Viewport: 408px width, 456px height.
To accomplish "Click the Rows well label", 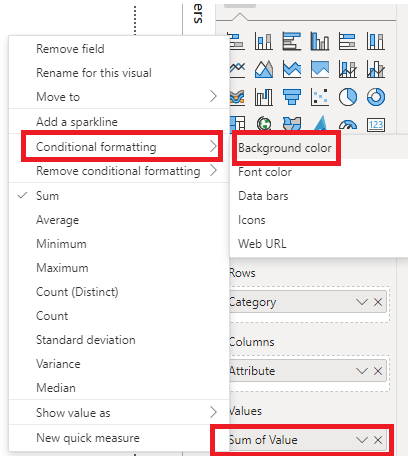I will pyautogui.click(x=242, y=273).
